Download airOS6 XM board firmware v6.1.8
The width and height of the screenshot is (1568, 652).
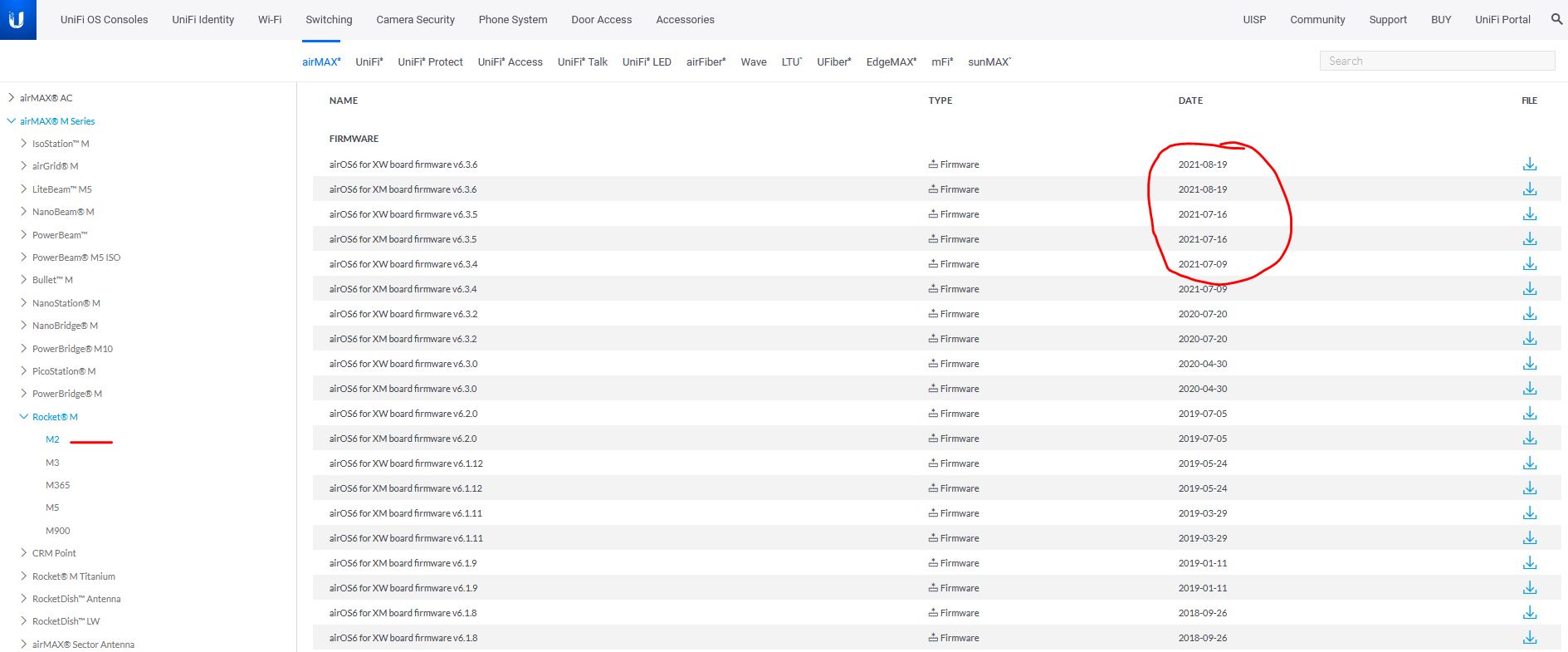[1530, 613]
